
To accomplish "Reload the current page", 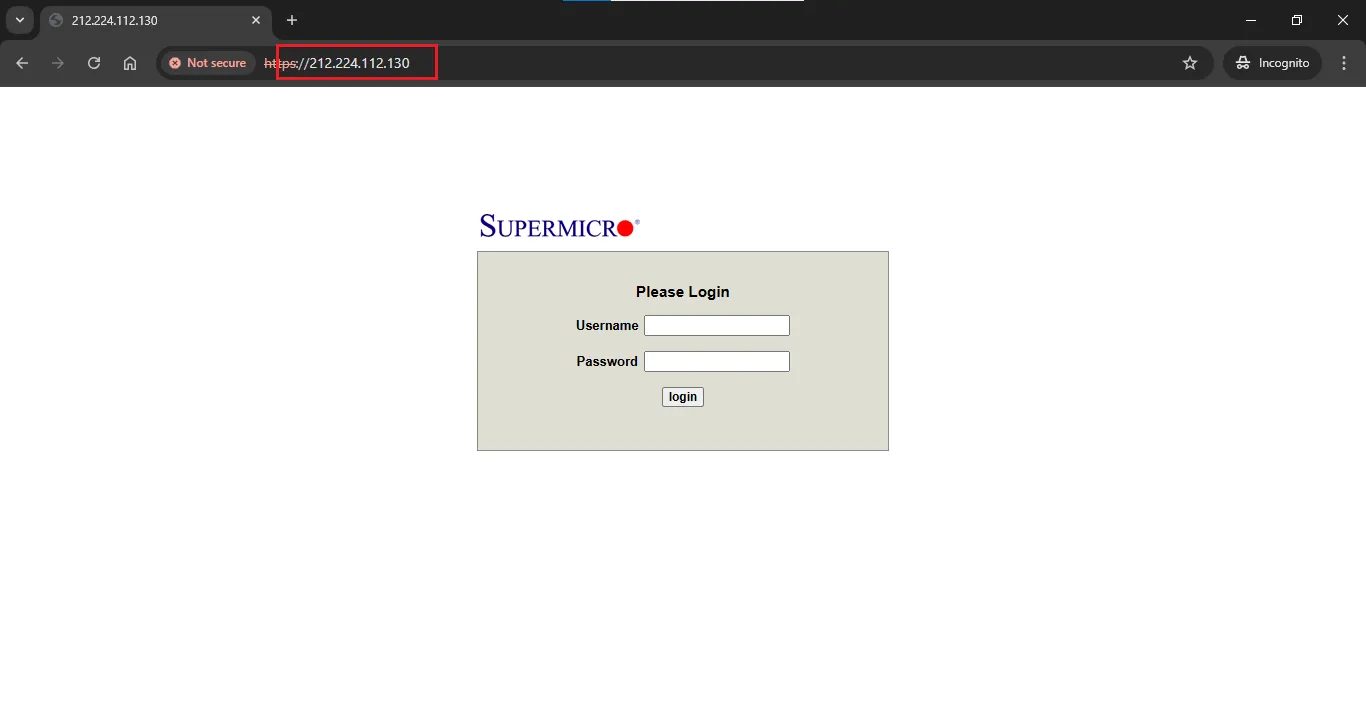I will (x=94, y=63).
